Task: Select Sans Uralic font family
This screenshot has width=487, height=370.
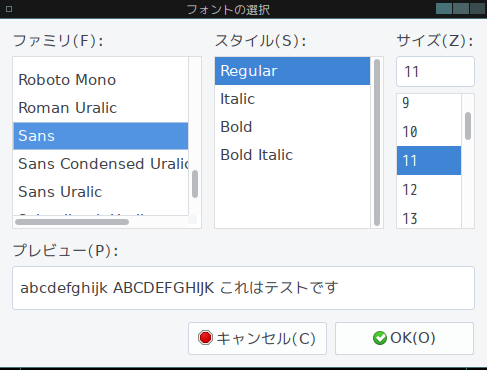Action: [101, 192]
